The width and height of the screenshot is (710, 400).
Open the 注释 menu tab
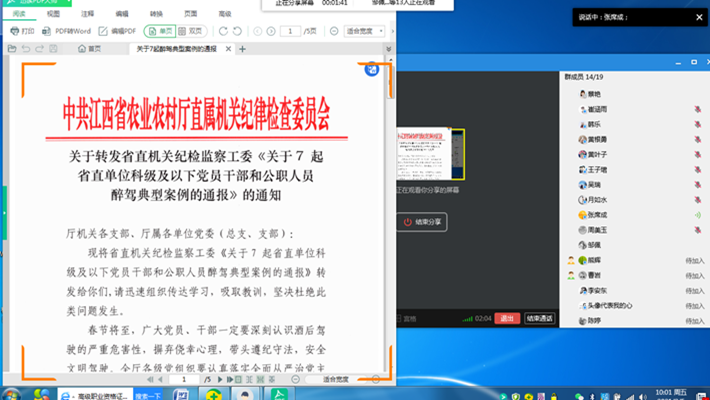point(88,14)
